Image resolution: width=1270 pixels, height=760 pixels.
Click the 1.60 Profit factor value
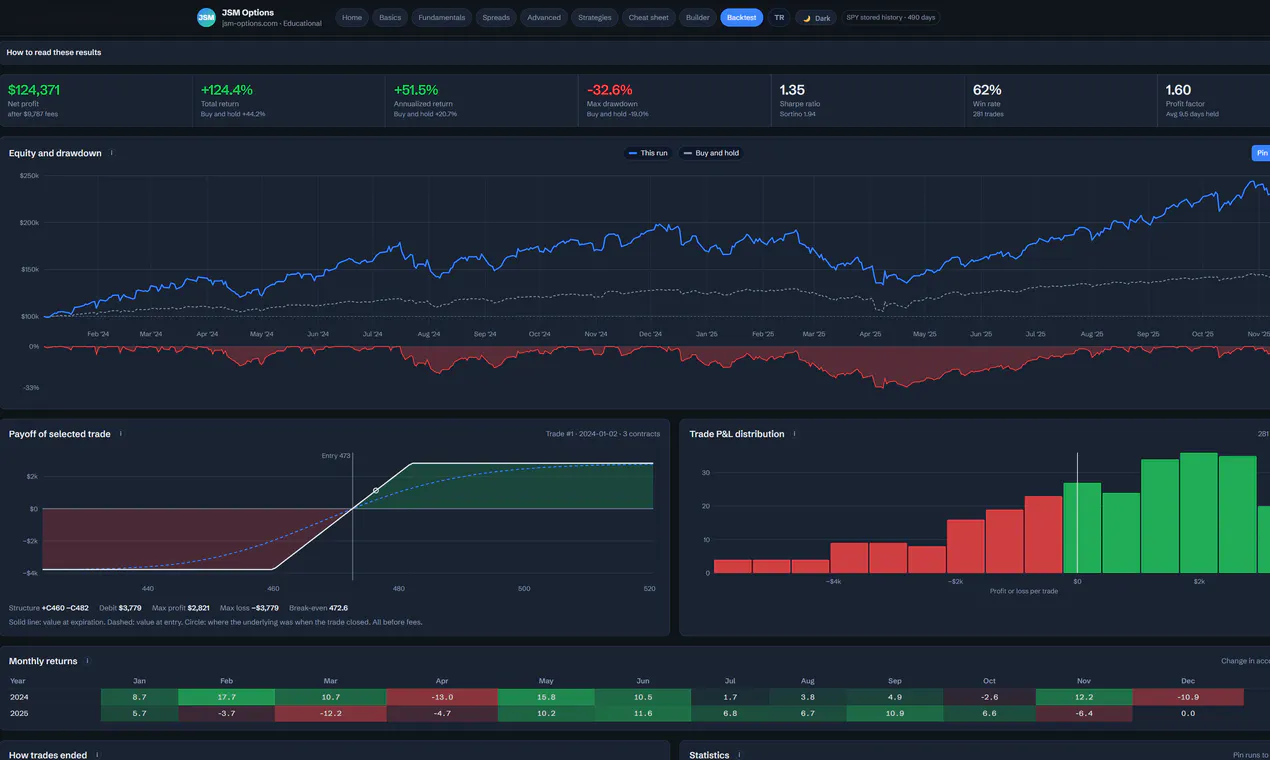click(x=1178, y=90)
